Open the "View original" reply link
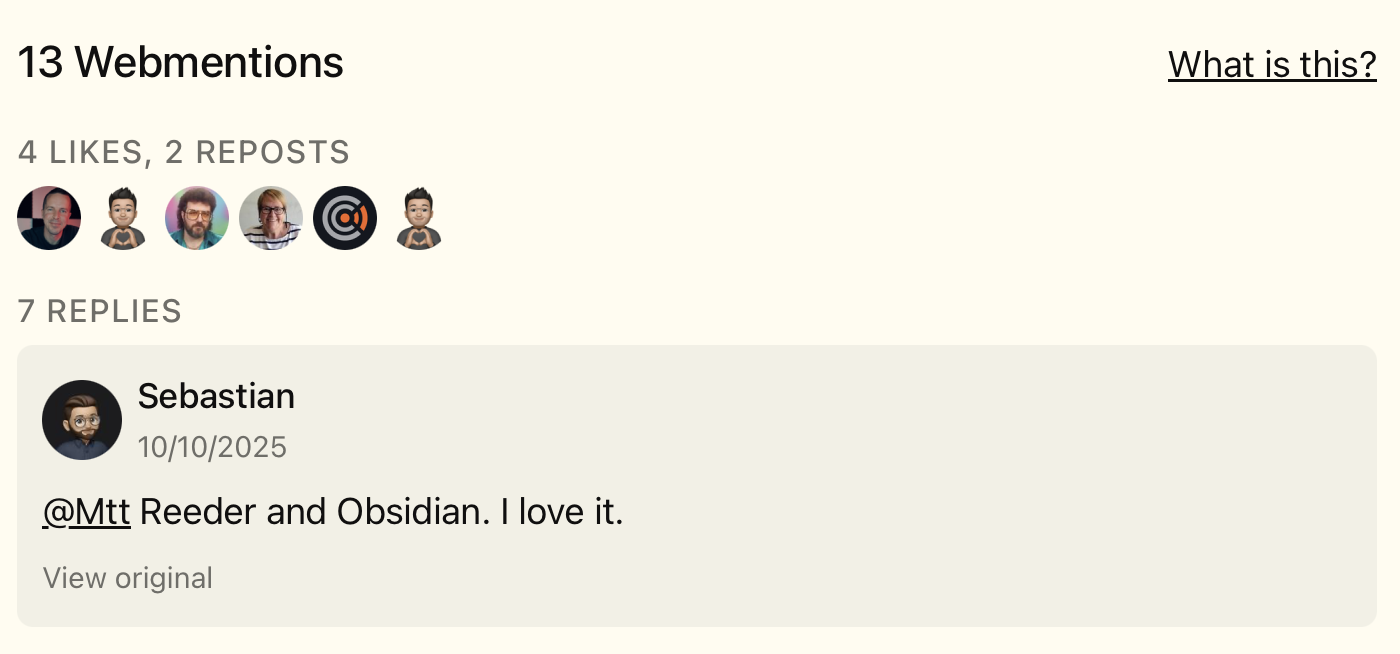The height and width of the screenshot is (654, 1400). (128, 578)
